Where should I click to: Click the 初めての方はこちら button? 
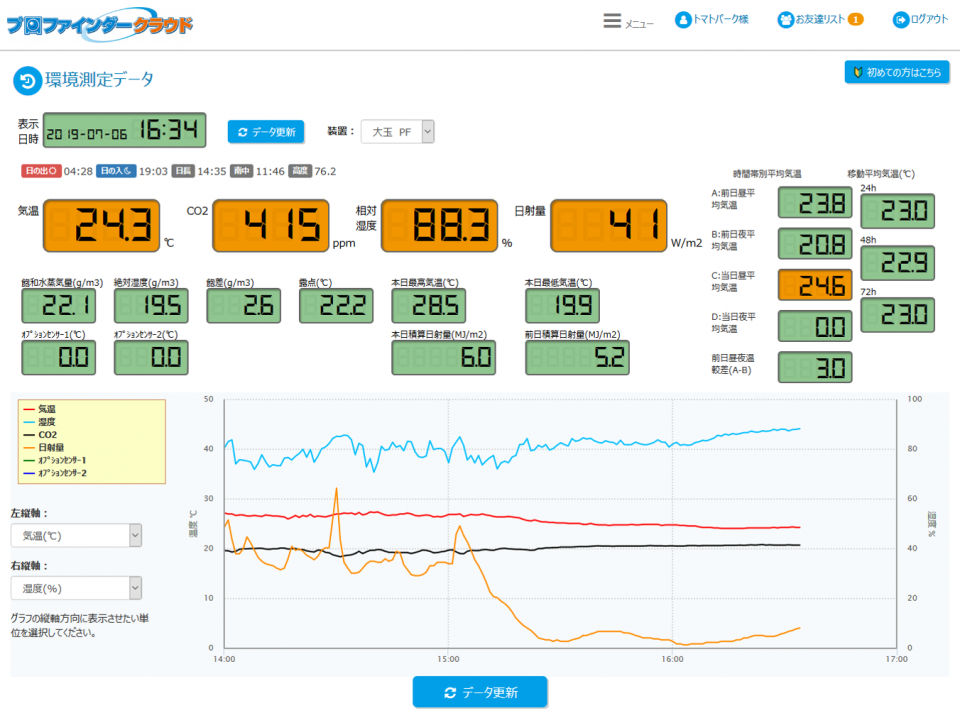[x=897, y=72]
